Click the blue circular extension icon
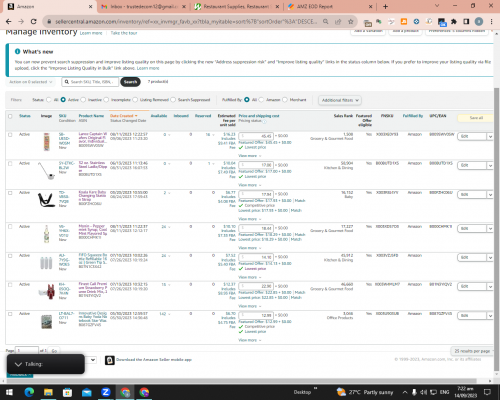The width and height of the screenshot is (500, 400). point(416,21)
